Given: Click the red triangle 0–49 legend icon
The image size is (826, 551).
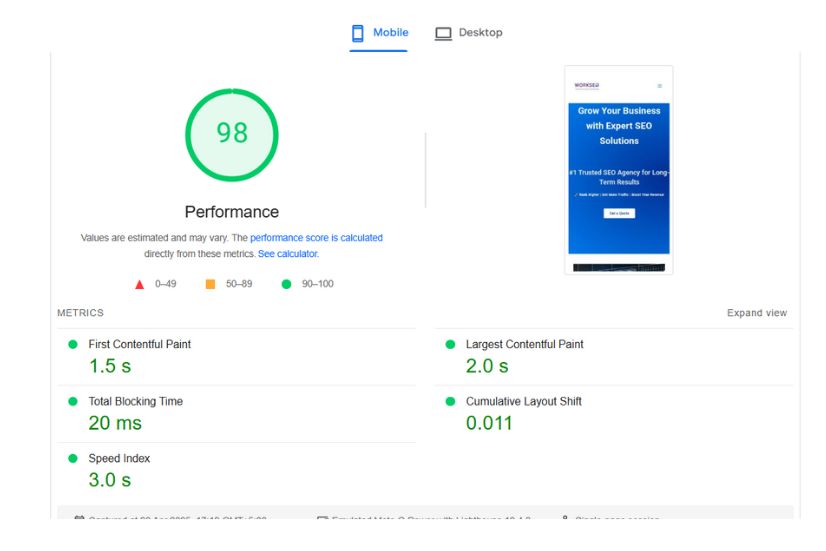Looking at the screenshot, I should click(140, 284).
